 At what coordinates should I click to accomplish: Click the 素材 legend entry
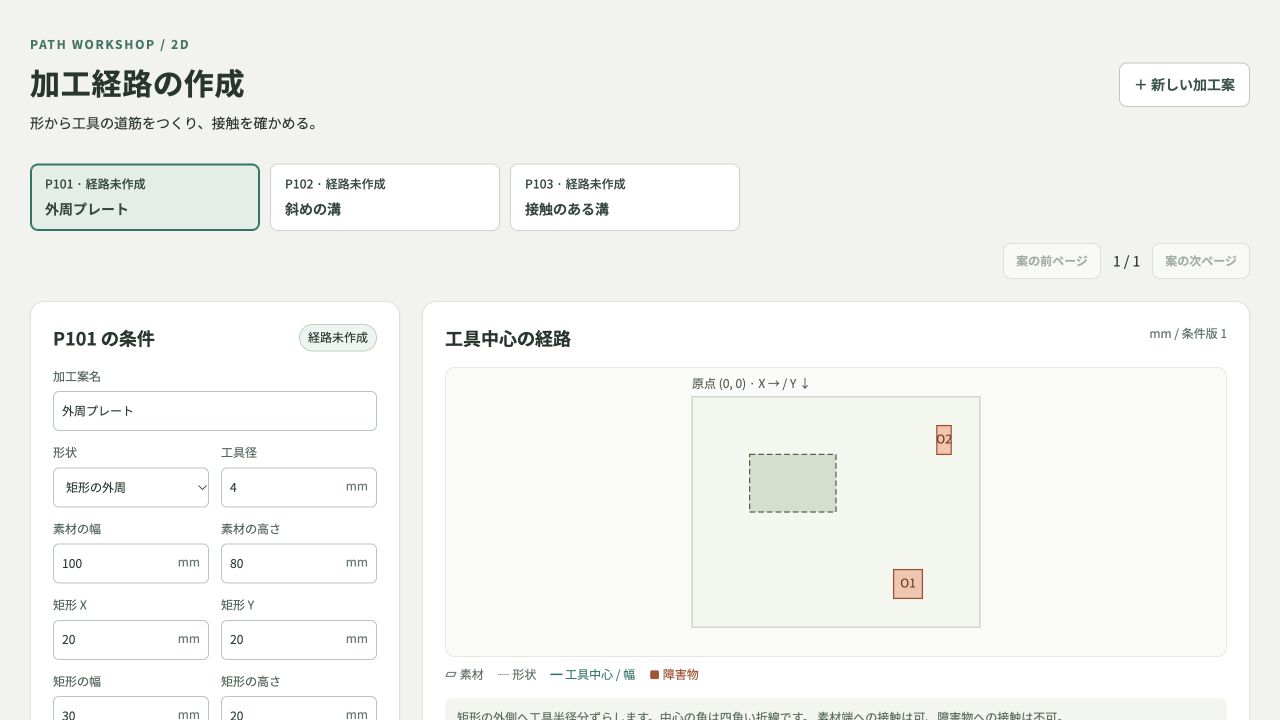(x=465, y=675)
